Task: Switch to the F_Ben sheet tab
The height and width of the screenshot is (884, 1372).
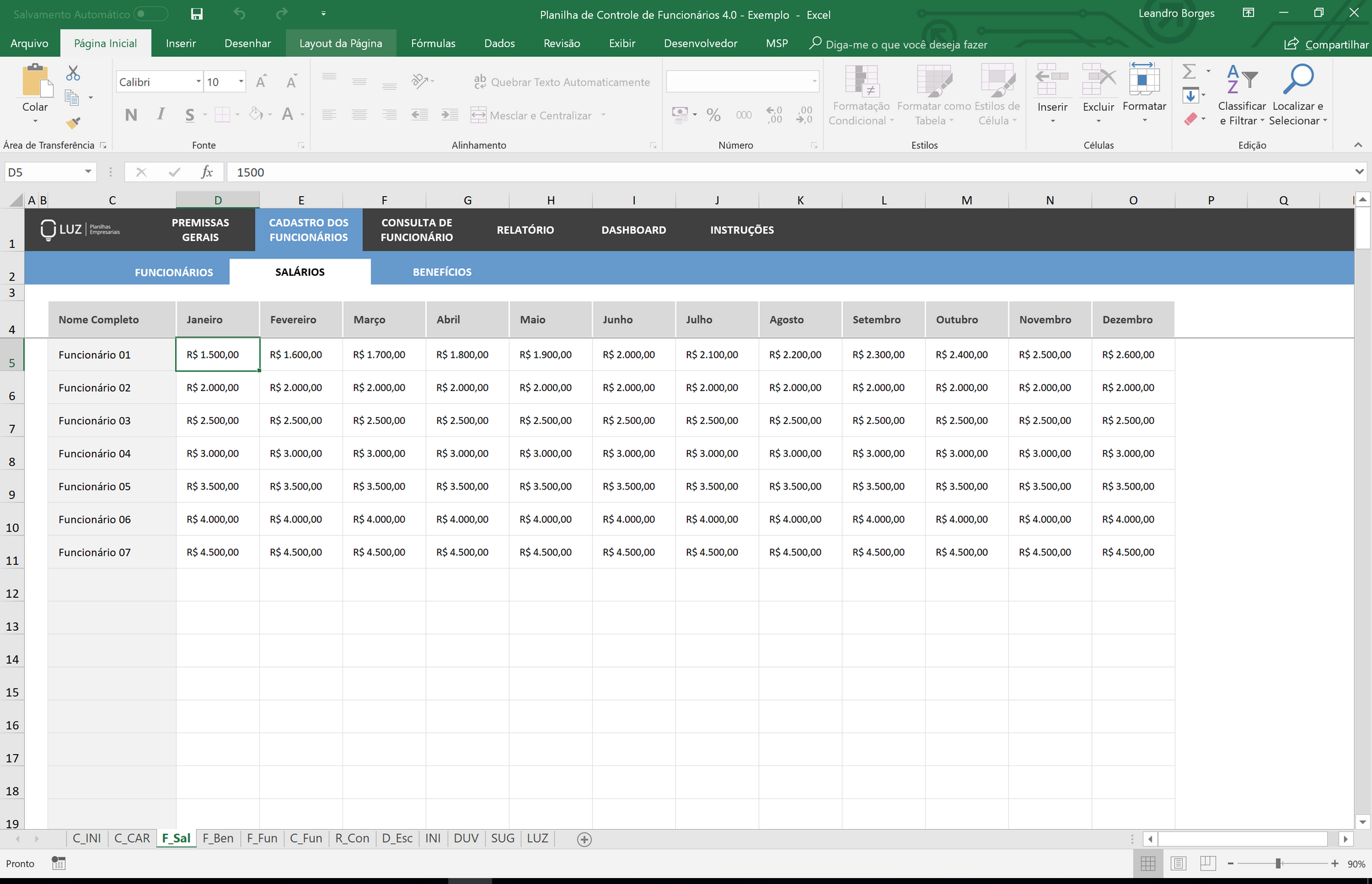Action: 218,838
